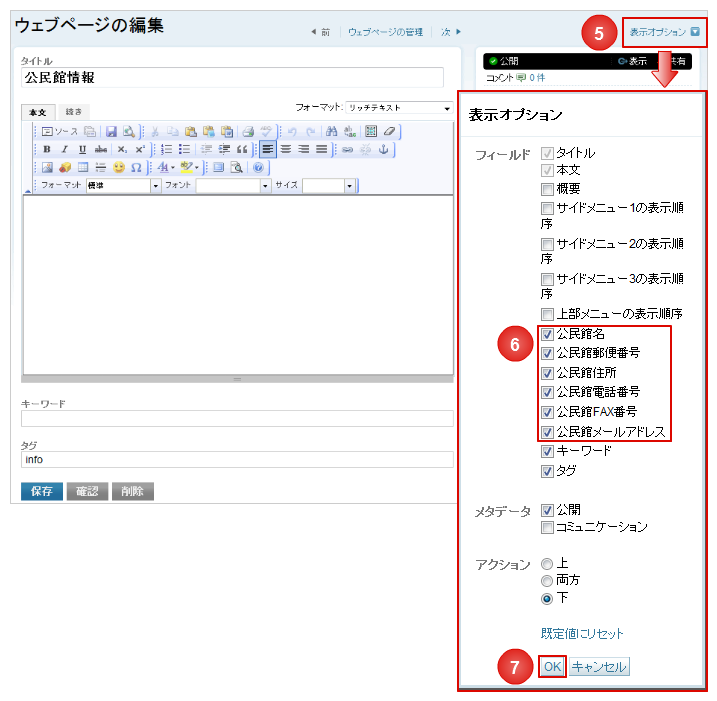717x701 pixels.
Task: Apply Superscript formatting
Action: (140, 150)
